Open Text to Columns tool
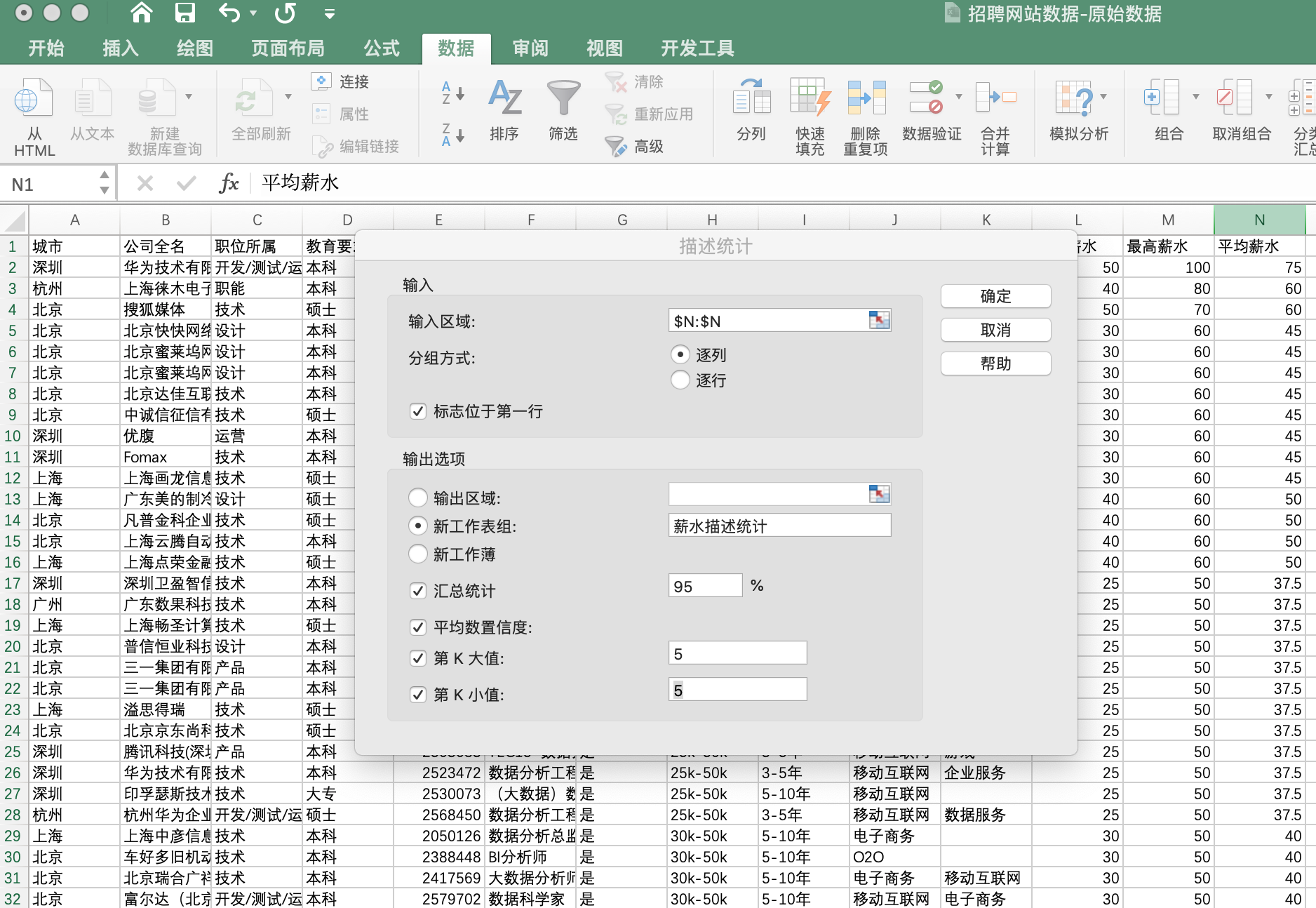The image size is (1316, 908). 751,98
